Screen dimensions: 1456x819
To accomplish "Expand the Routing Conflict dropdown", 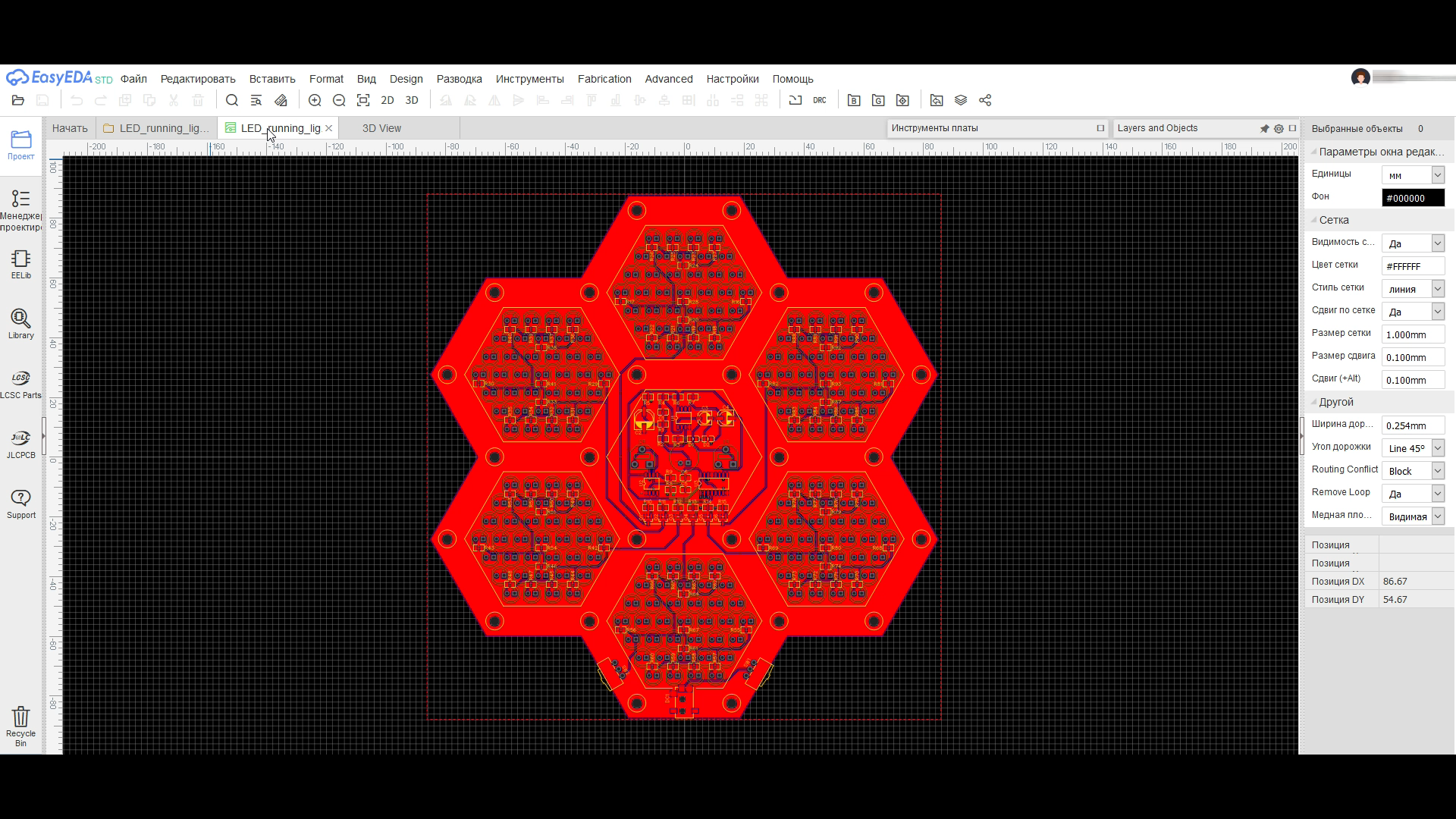I will (1437, 471).
